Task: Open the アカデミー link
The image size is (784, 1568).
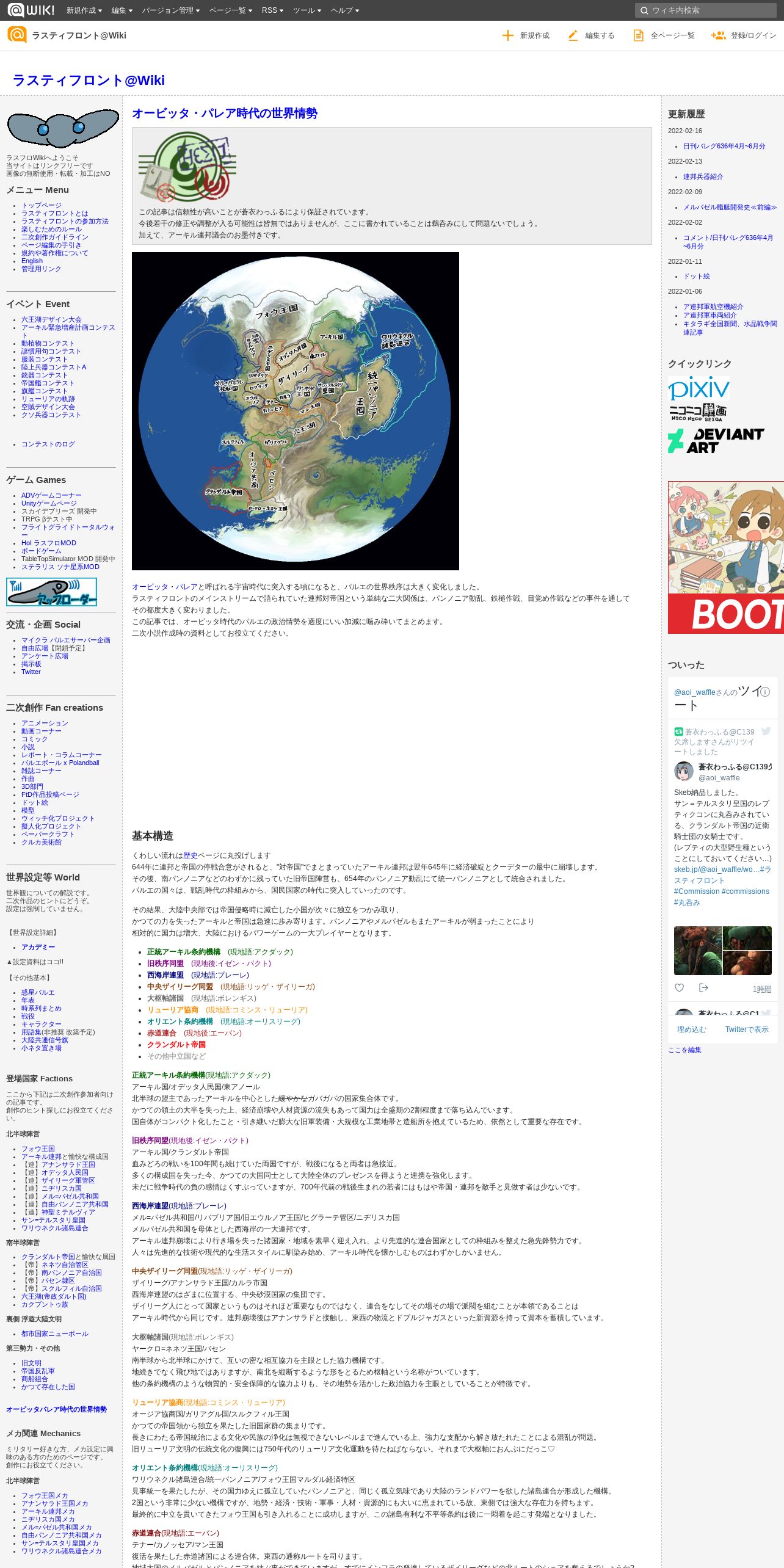Action: point(38,947)
